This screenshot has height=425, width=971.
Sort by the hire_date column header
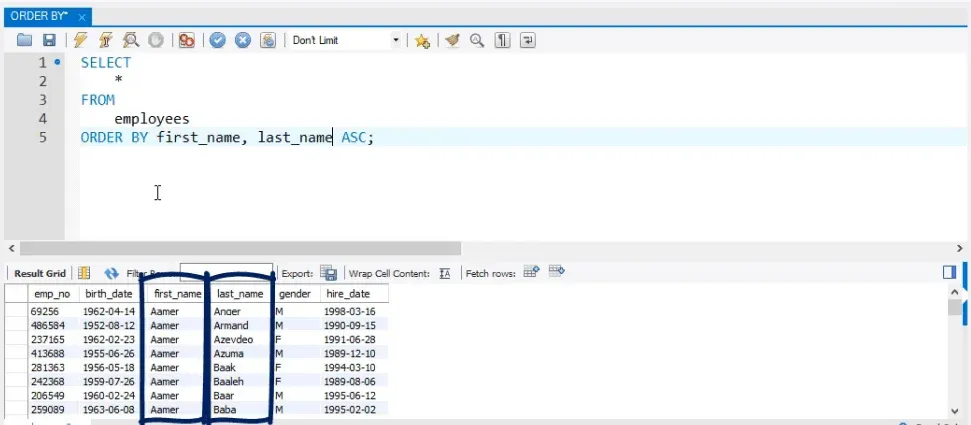click(x=347, y=294)
